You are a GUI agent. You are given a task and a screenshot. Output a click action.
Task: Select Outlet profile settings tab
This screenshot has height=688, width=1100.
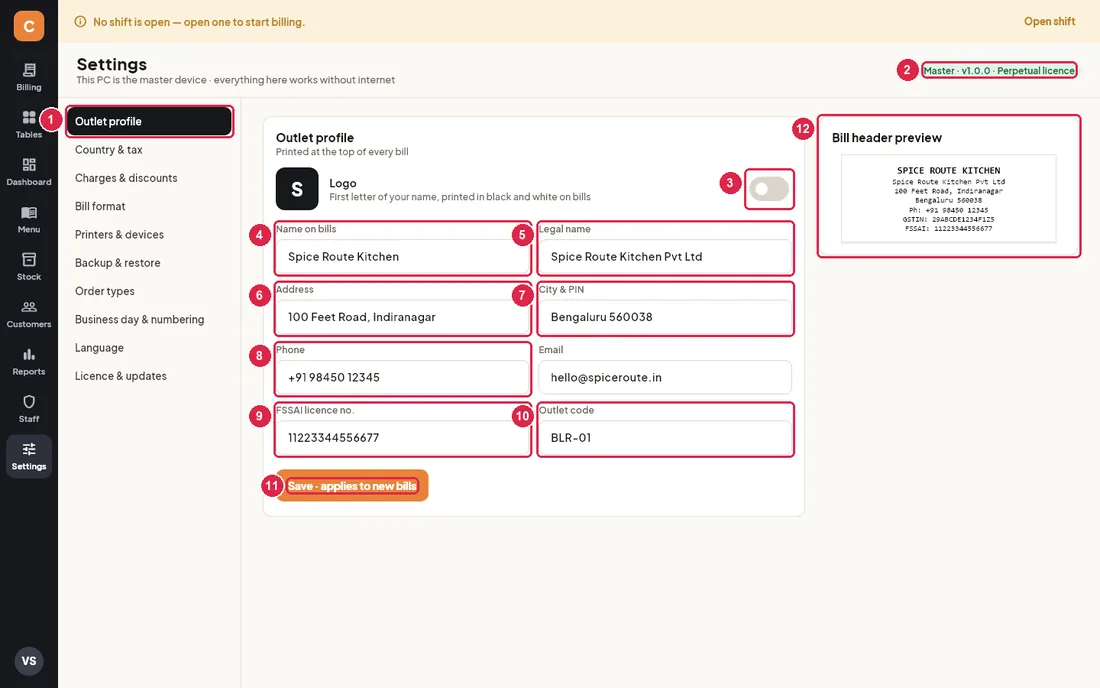pyautogui.click(x=149, y=121)
